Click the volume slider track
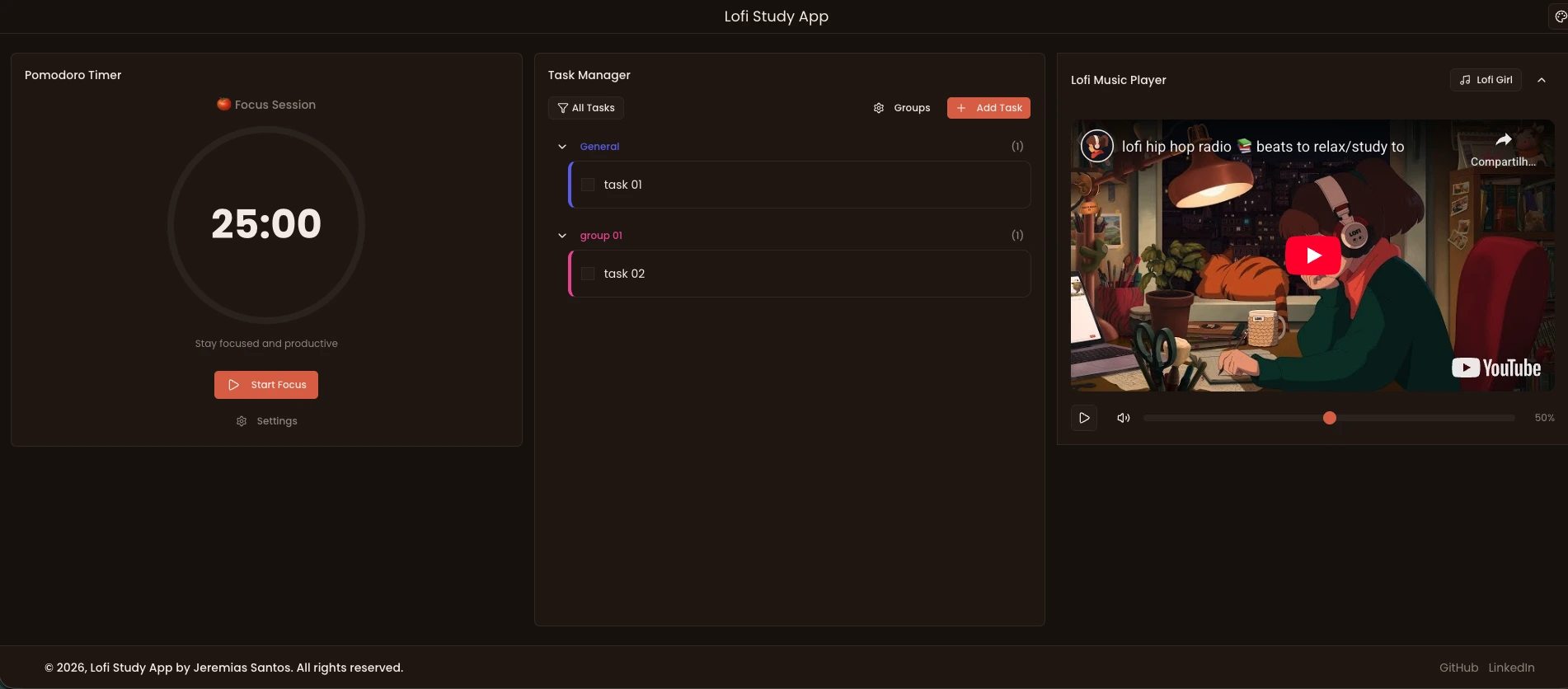This screenshot has width=1568, height=689. [x=1329, y=418]
